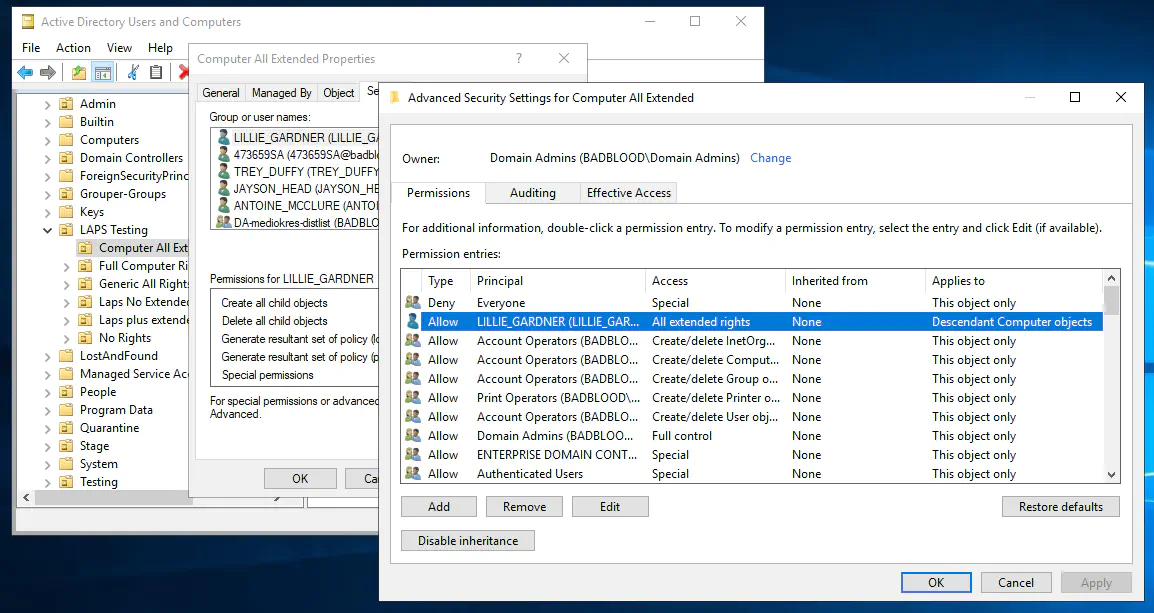
Task: Expand the Computers tree node
Action: [48, 140]
